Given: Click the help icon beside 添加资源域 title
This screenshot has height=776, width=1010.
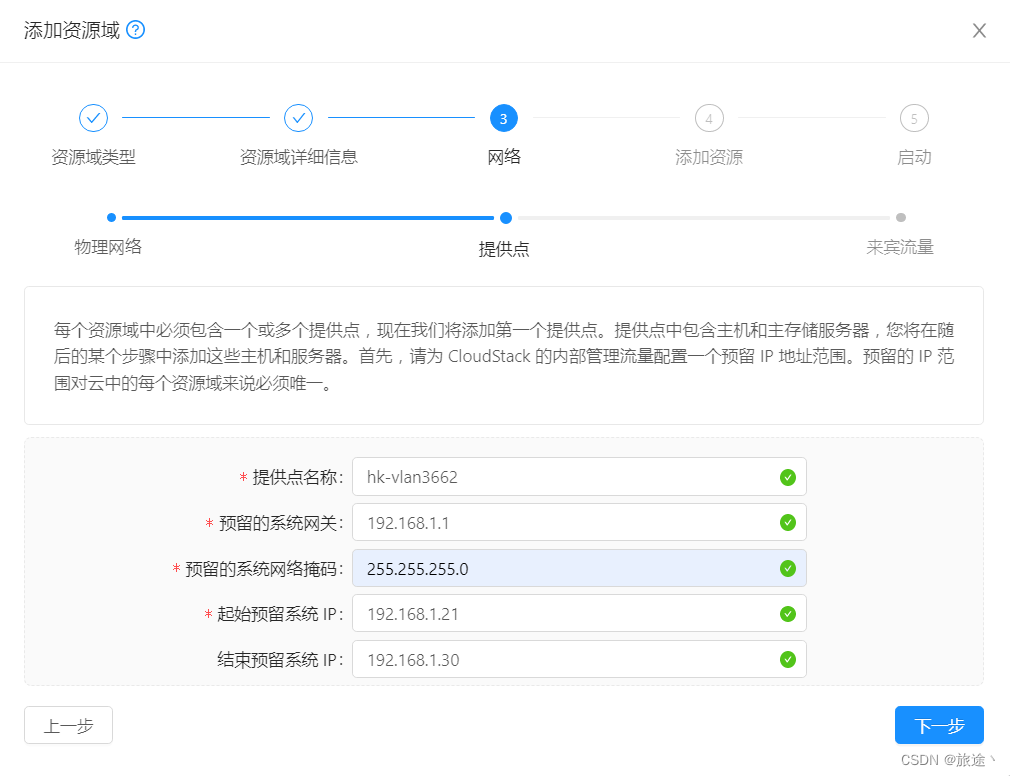Looking at the screenshot, I should 135,30.
